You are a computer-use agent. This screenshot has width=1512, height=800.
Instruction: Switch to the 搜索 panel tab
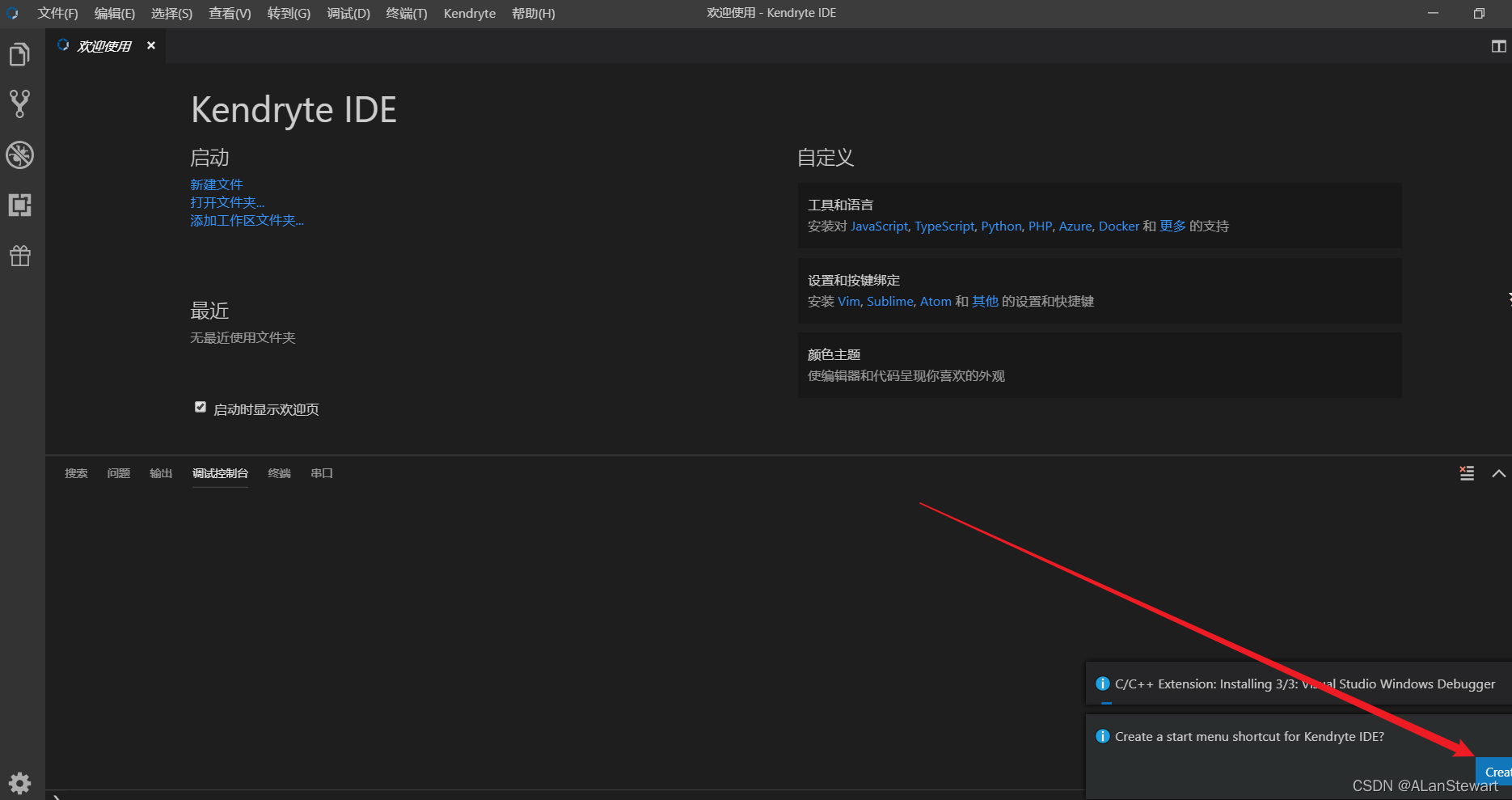tap(76, 473)
